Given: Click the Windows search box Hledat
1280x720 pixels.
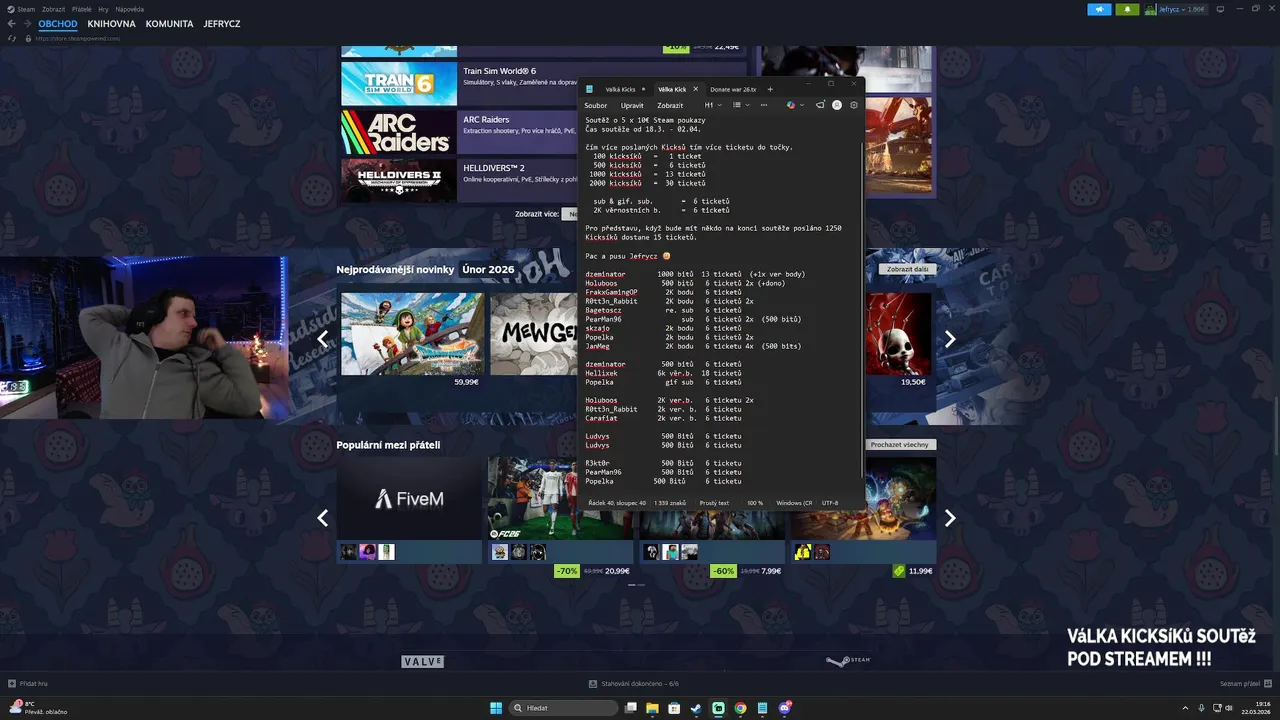Looking at the screenshot, I should point(564,708).
